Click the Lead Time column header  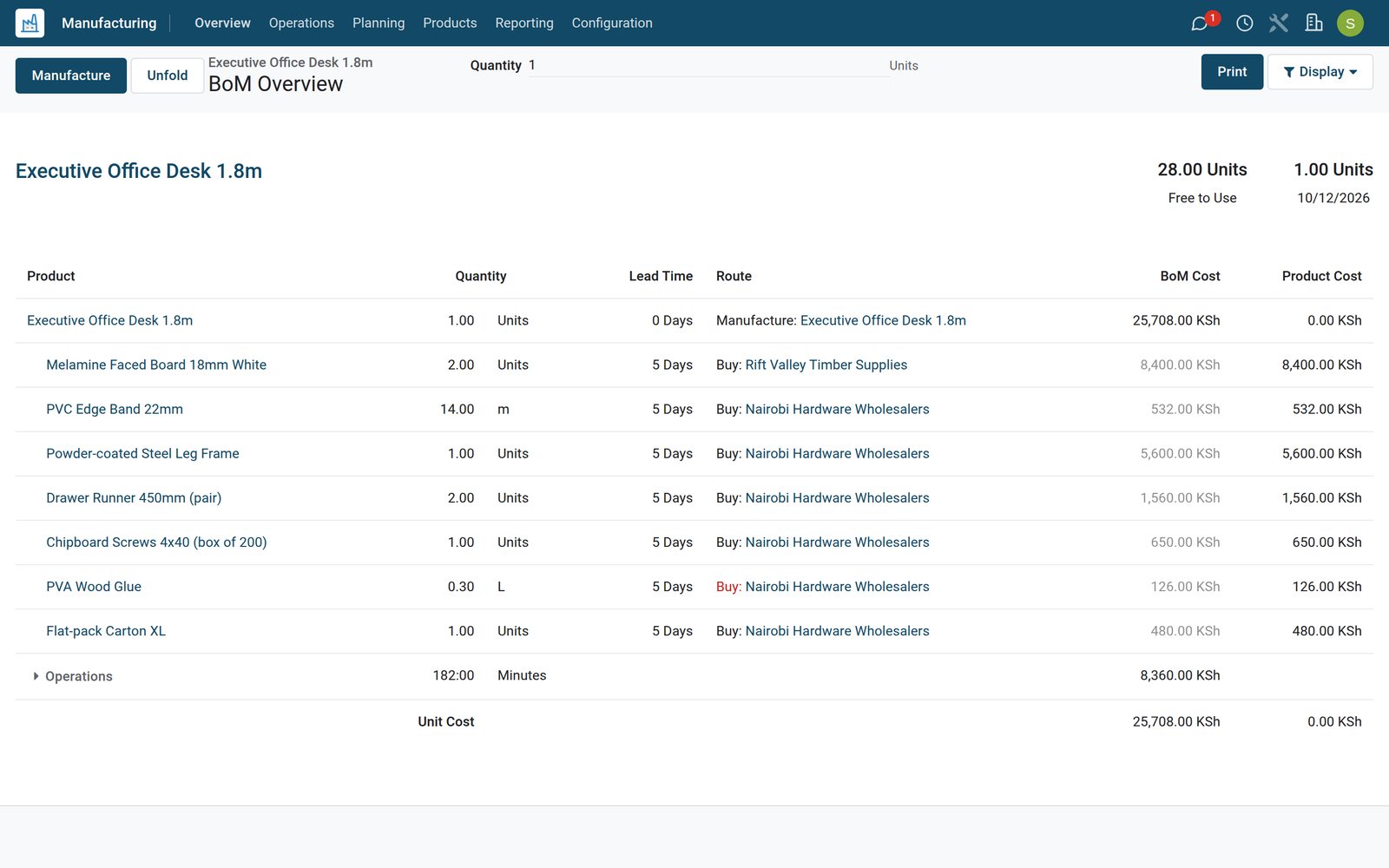661,276
